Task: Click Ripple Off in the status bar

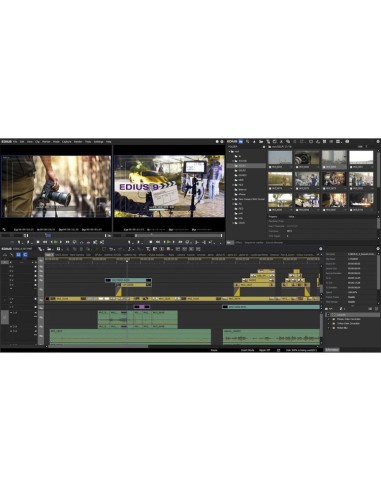Action: [264, 350]
